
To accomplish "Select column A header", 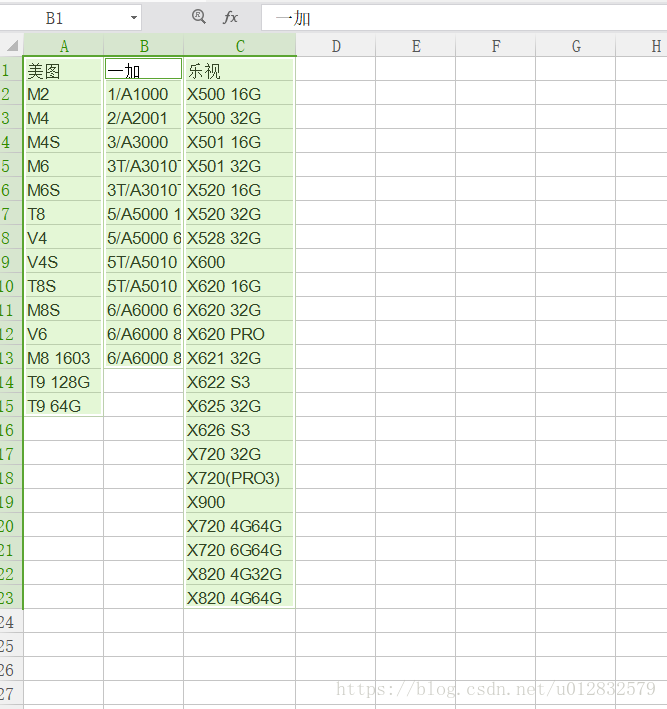I will [x=64, y=46].
